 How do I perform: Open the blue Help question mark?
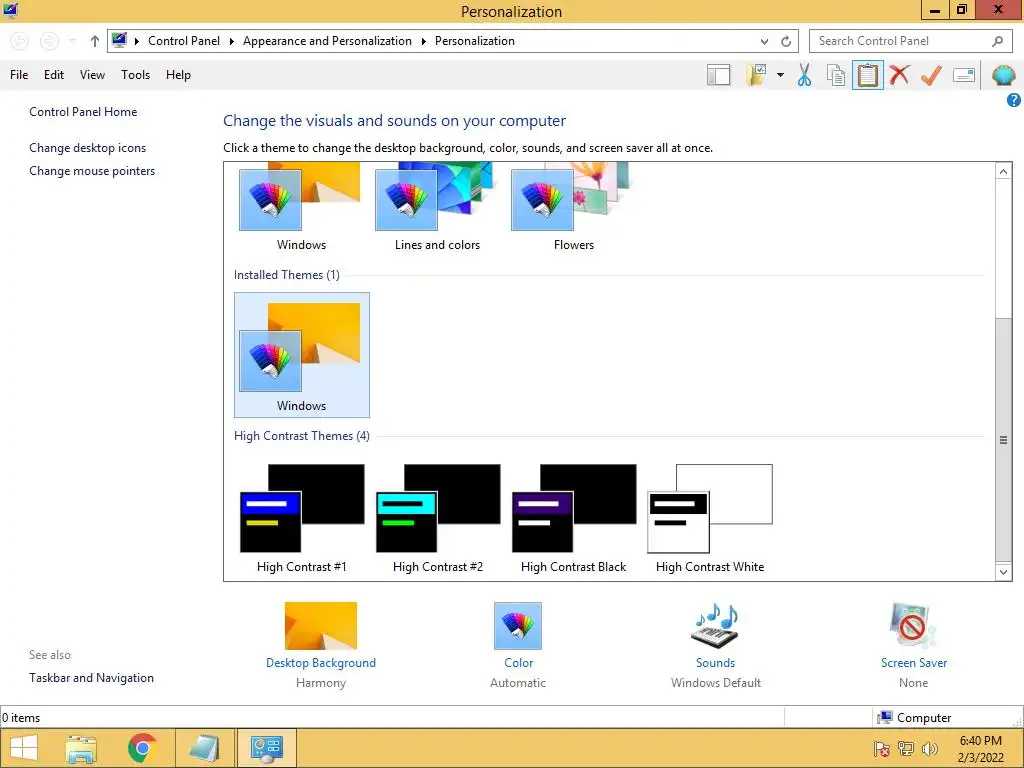[1014, 100]
